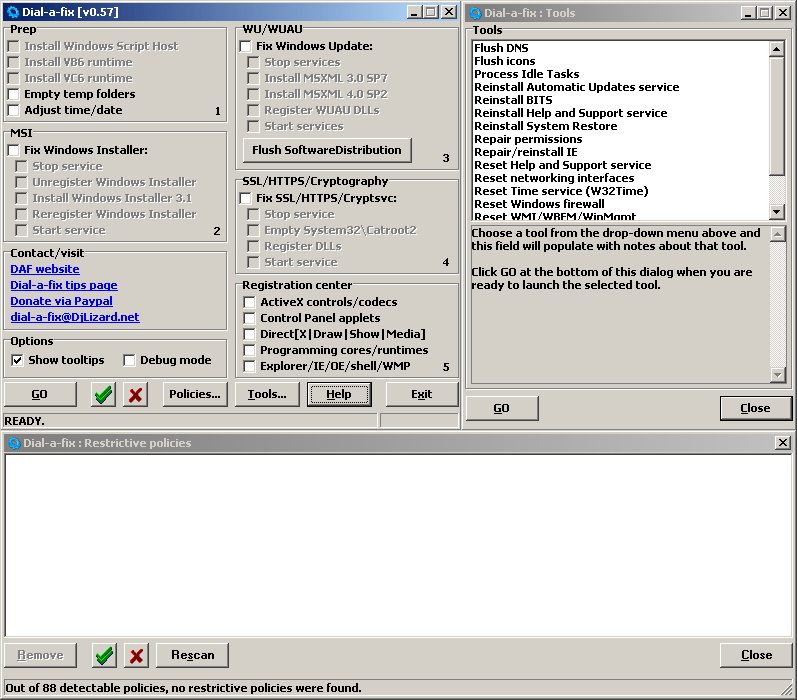
Task: Click GO in the Tools window
Action: (x=501, y=408)
